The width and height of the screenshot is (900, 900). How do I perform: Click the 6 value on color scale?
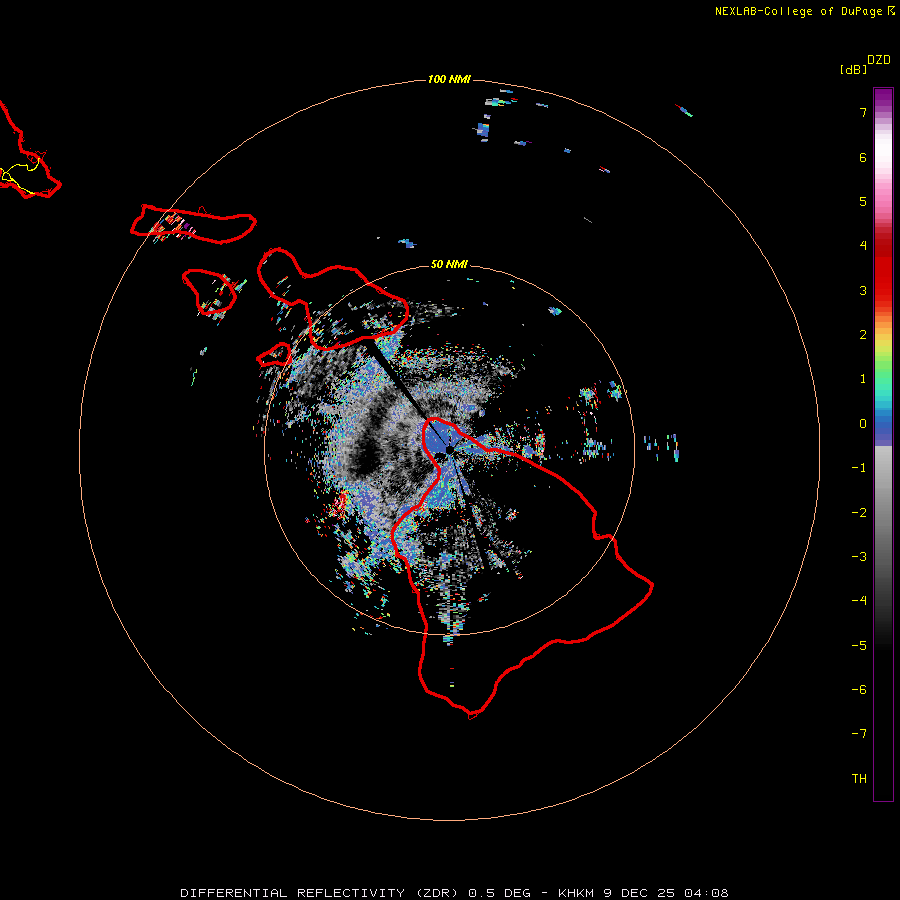click(863, 157)
